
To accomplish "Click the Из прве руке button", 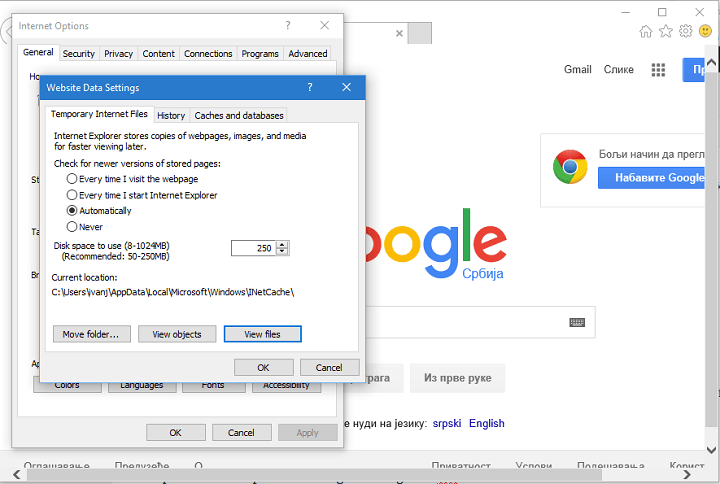I will [457, 378].
